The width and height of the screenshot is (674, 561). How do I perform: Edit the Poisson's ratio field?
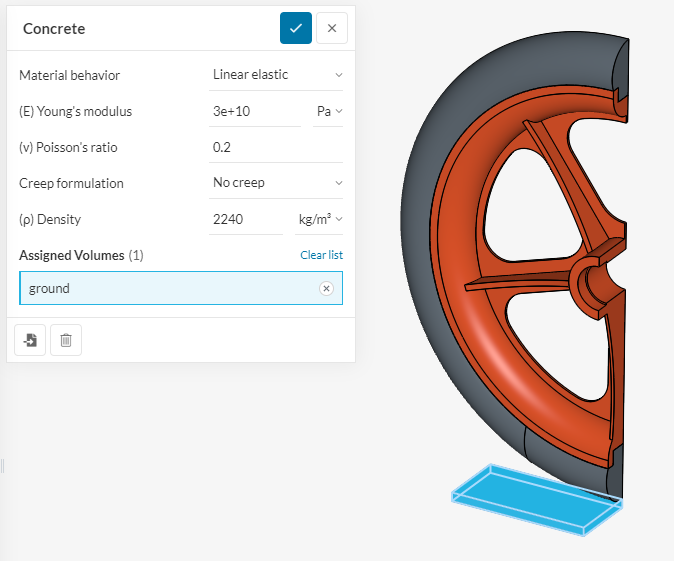(276, 147)
